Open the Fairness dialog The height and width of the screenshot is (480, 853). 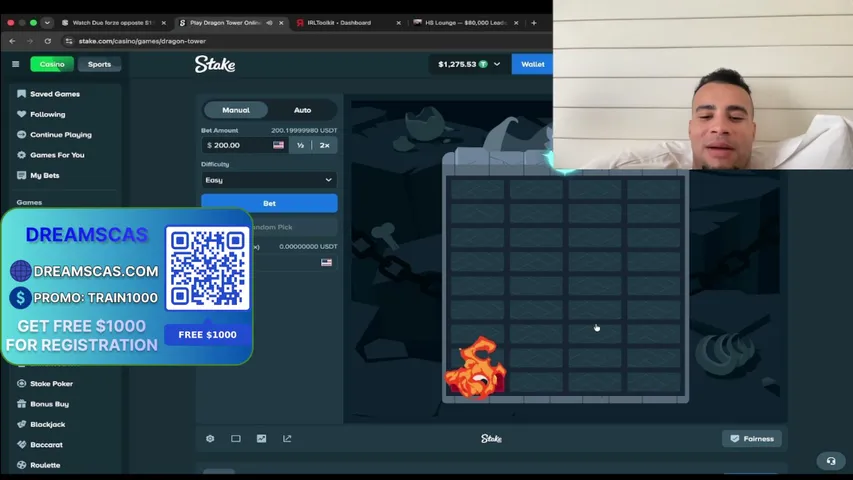tap(752, 439)
